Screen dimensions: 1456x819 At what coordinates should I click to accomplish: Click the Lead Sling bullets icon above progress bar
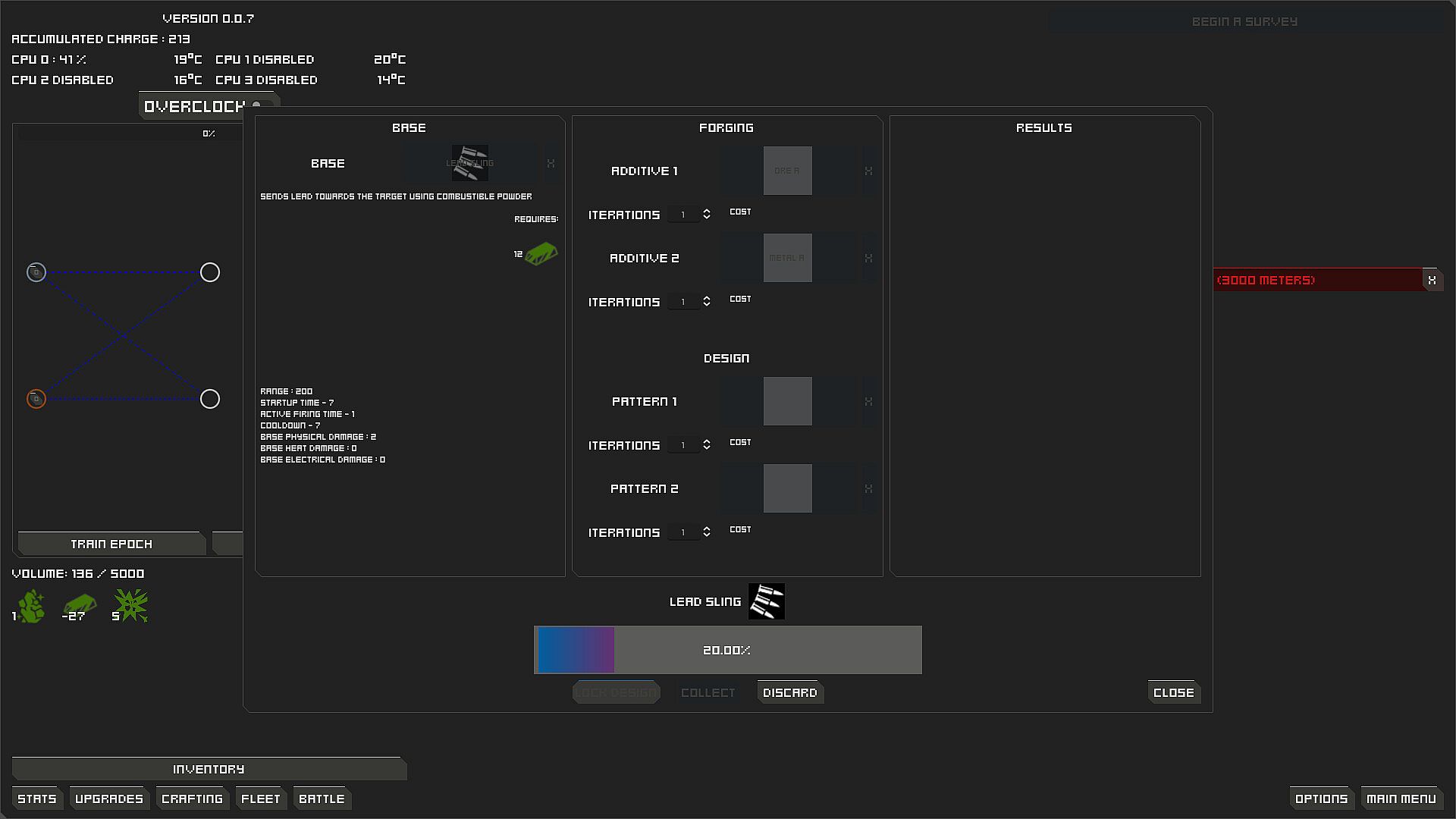(x=766, y=601)
